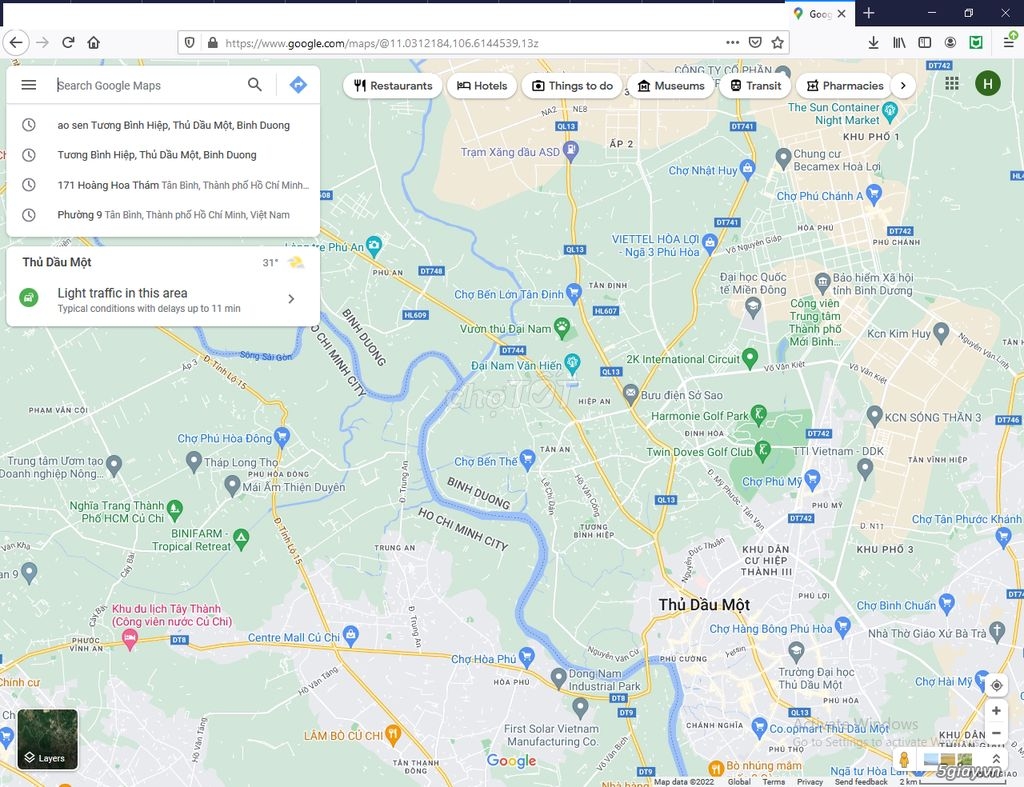The width and height of the screenshot is (1024, 787).
Task: Click the Thủ Dầu Một city label
Action: coord(704,605)
